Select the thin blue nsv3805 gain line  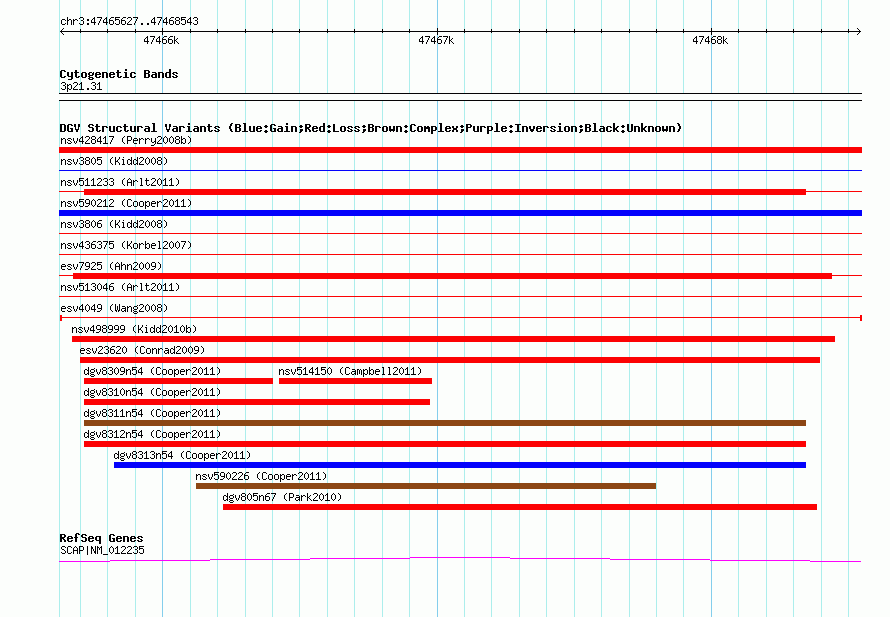pos(460,170)
